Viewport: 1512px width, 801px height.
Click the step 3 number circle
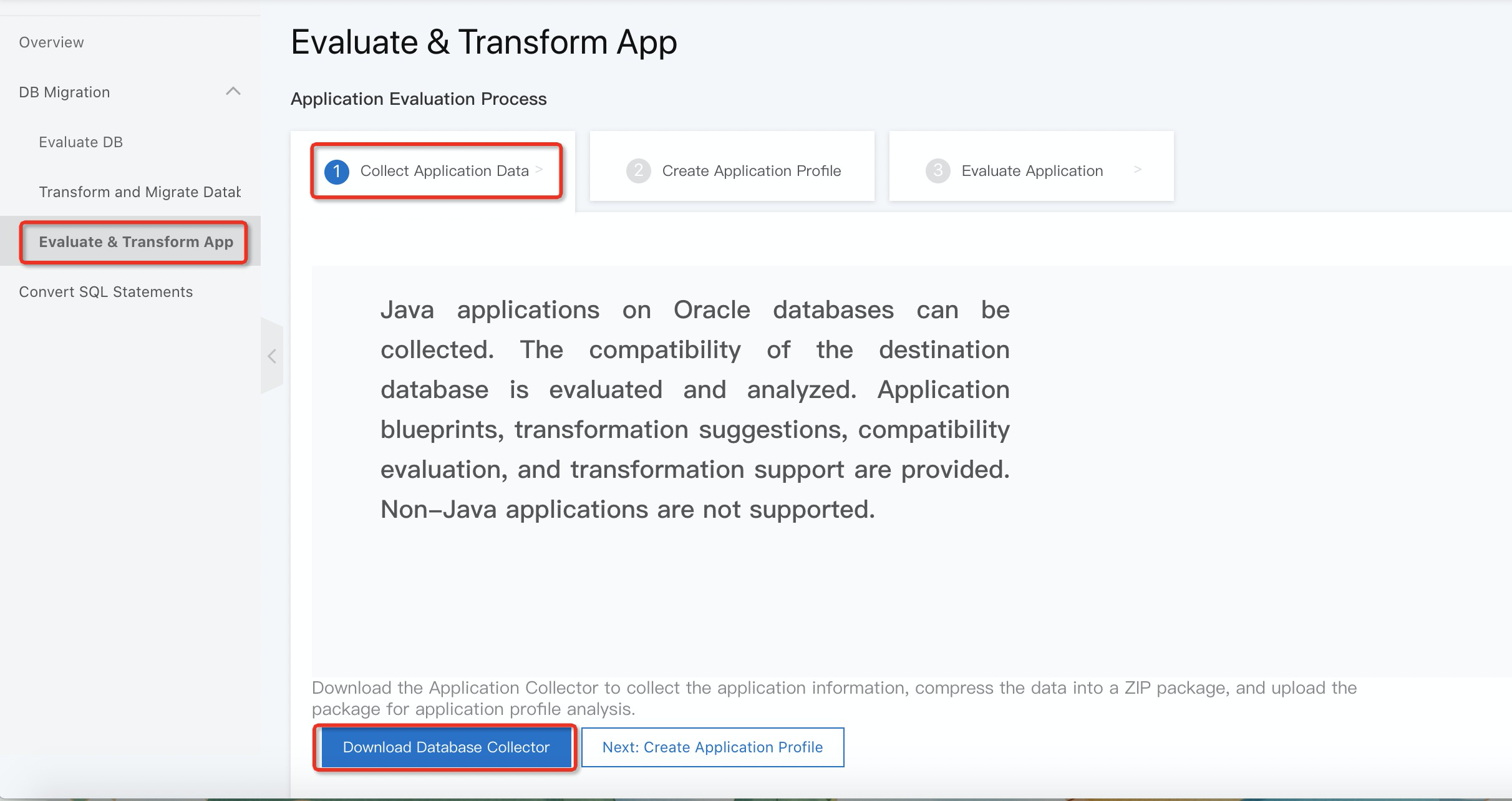click(938, 171)
